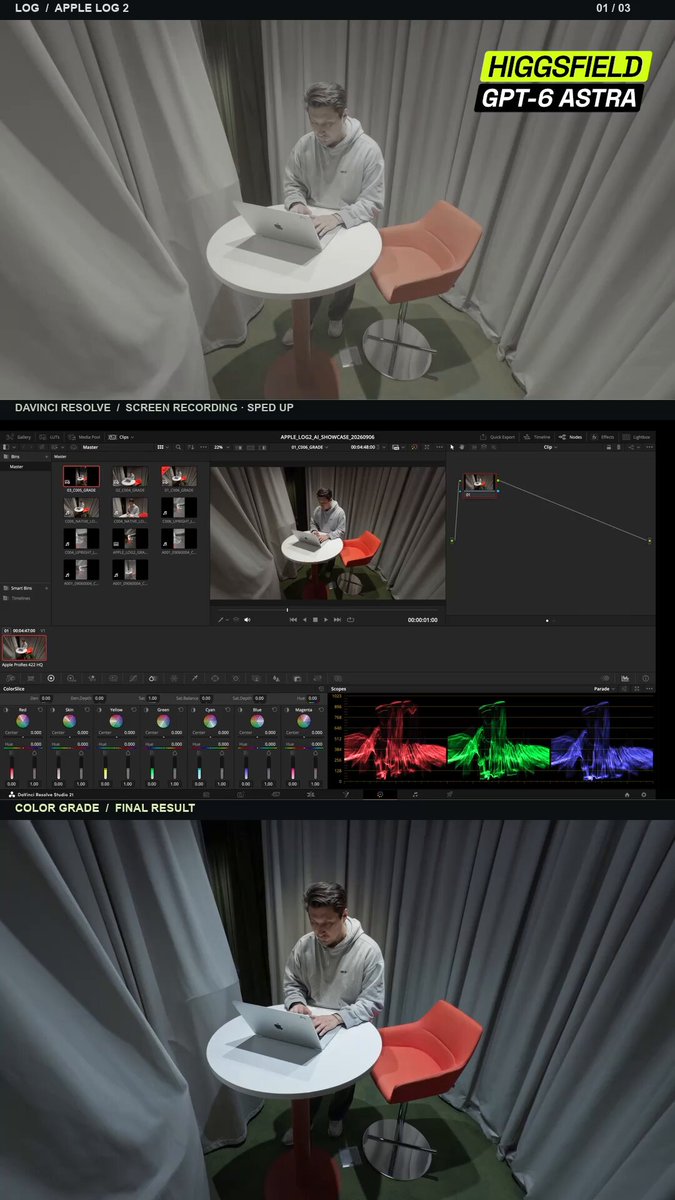Select the 03_C005_GRADE clip thumbnail
This screenshot has height=1200, width=675.
pos(81,476)
